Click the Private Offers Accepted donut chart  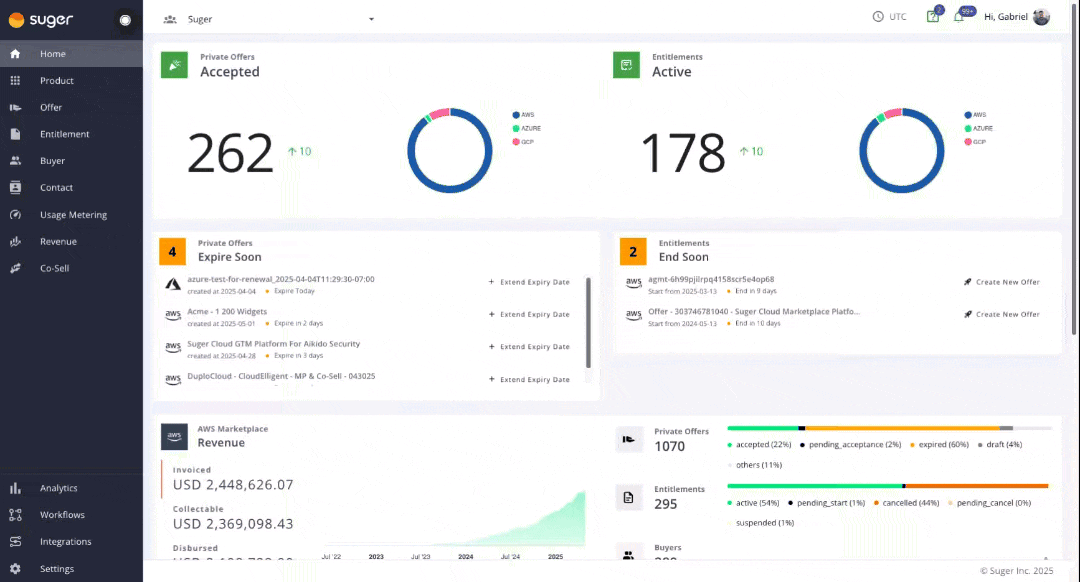tap(450, 150)
